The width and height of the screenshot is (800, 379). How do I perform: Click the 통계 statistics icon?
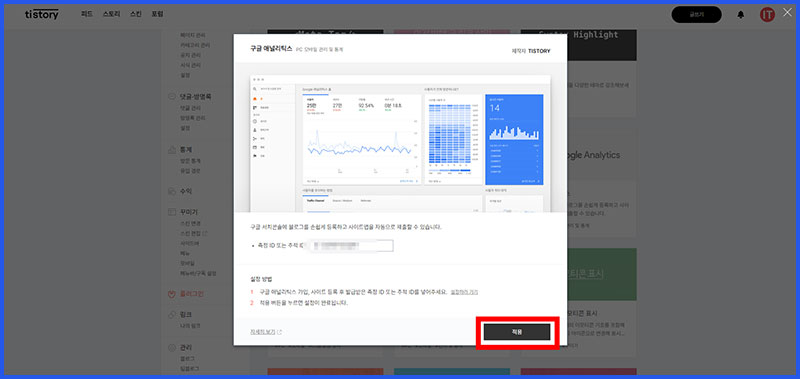point(172,150)
